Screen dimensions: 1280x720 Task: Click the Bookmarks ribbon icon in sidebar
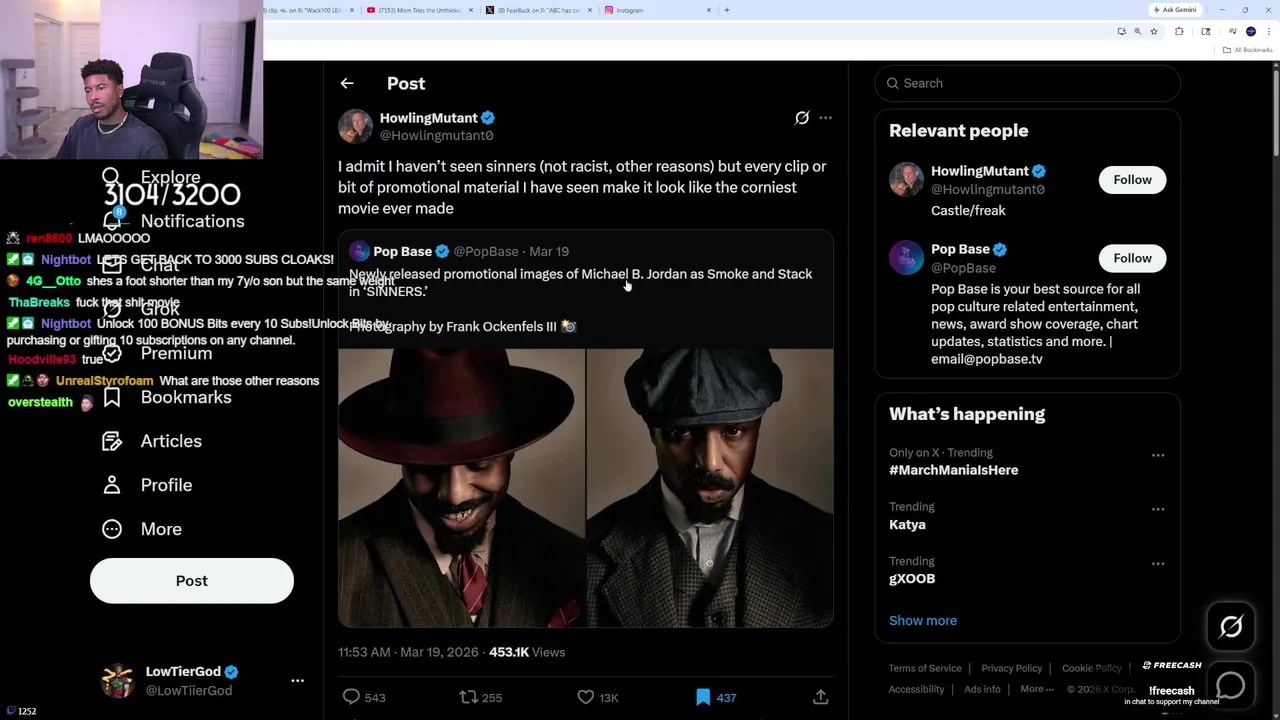[112, 397]
